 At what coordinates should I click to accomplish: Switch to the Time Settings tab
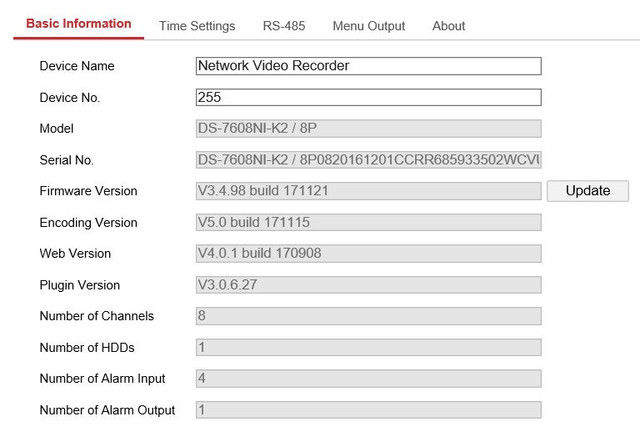tap(197, 26)
